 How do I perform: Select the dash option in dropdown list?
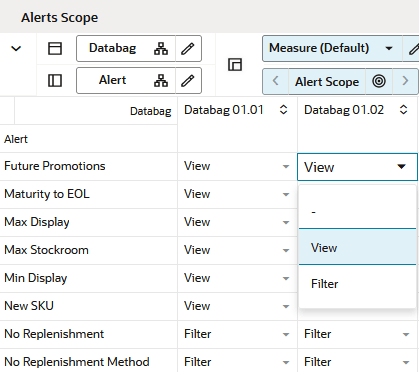click(357, 212)
